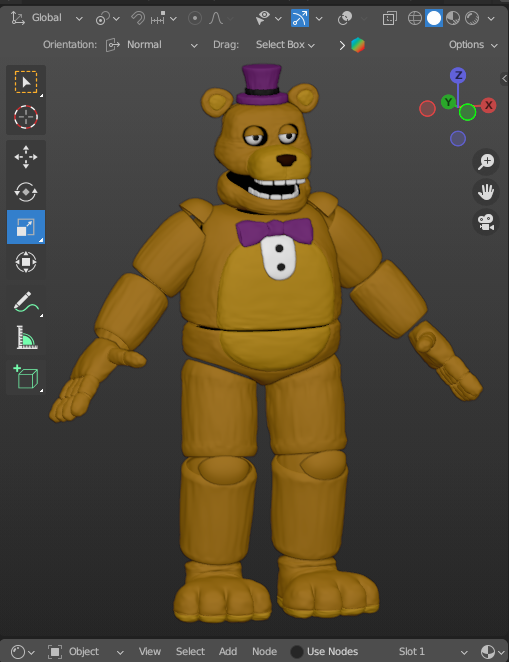Toggle Use Nodes checkbox
The width and height of the screenshot is (509, 662).
[x=297, y=652]
